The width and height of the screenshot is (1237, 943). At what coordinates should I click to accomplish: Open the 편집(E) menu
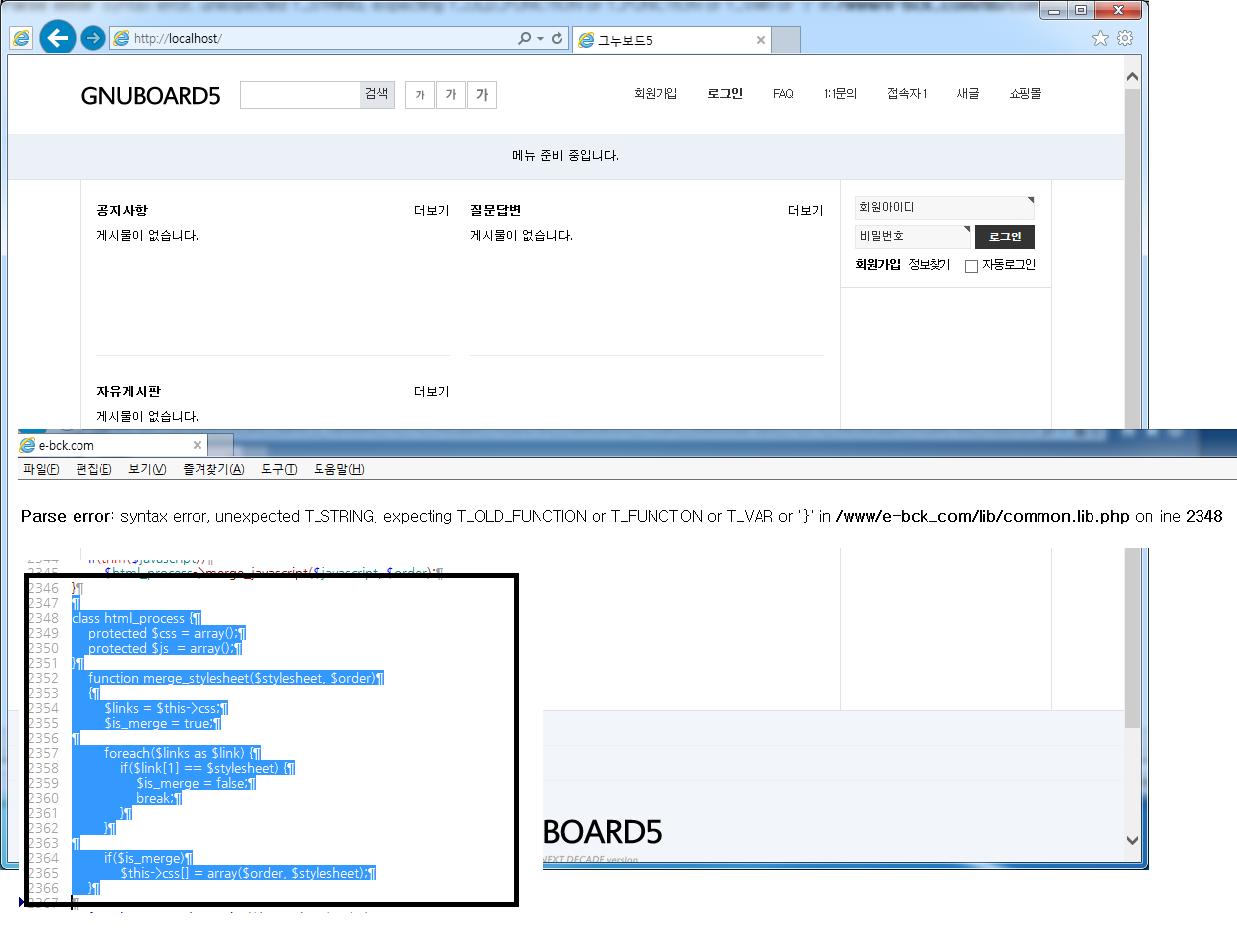(93, 470)
